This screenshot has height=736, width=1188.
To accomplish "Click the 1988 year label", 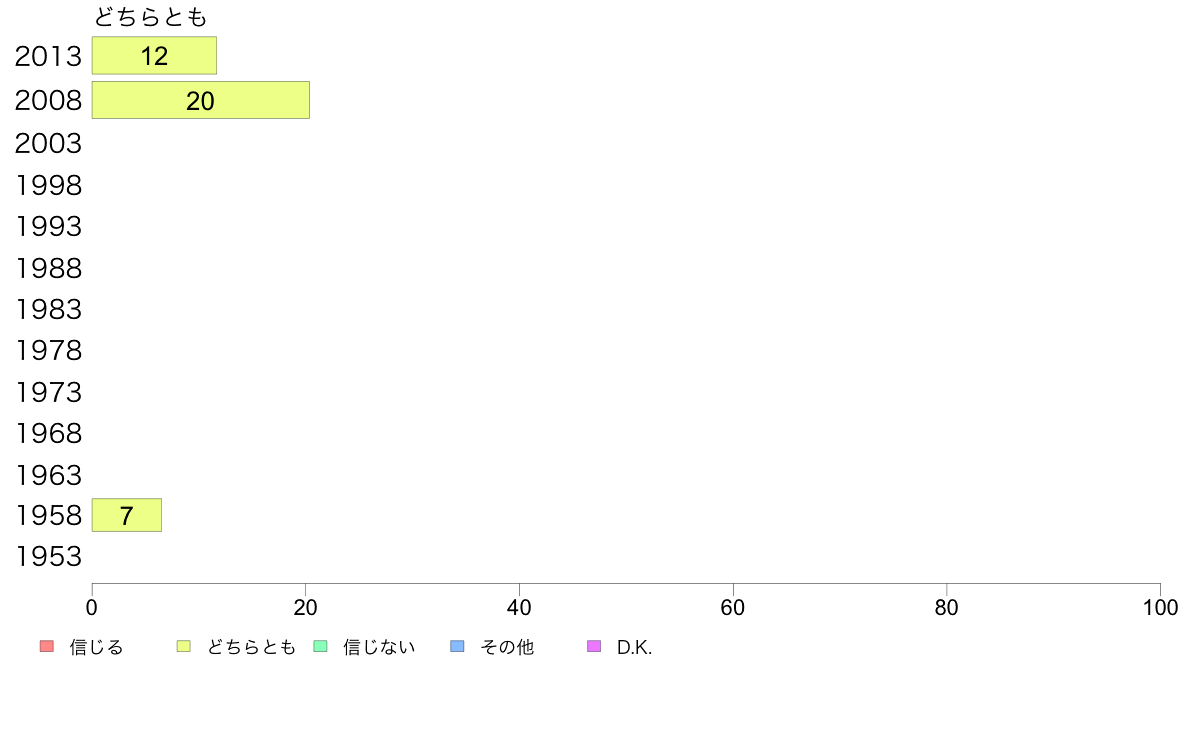I will click(48, 268).
